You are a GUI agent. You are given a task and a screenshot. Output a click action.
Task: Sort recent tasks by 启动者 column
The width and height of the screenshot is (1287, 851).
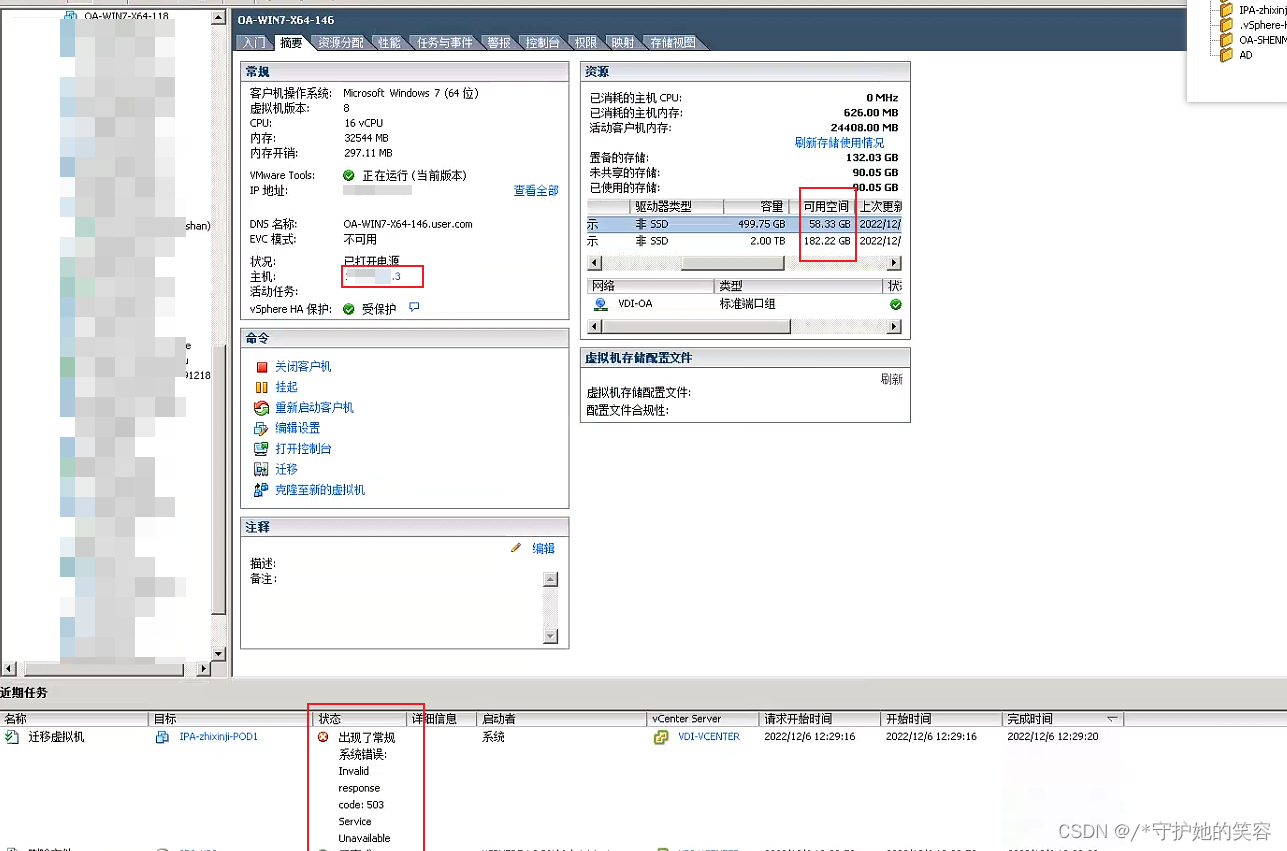(562, 719)
